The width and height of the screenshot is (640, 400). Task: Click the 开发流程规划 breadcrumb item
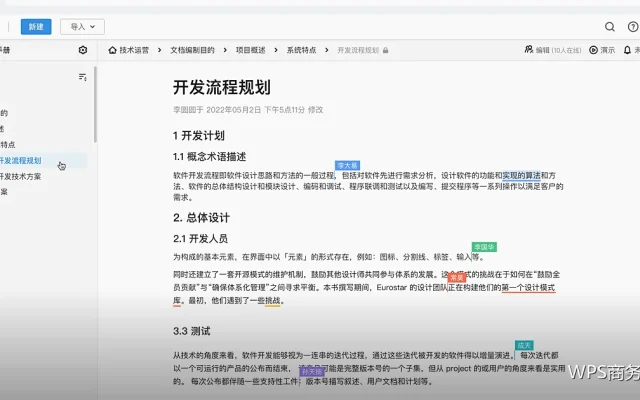tap(358, 50)
